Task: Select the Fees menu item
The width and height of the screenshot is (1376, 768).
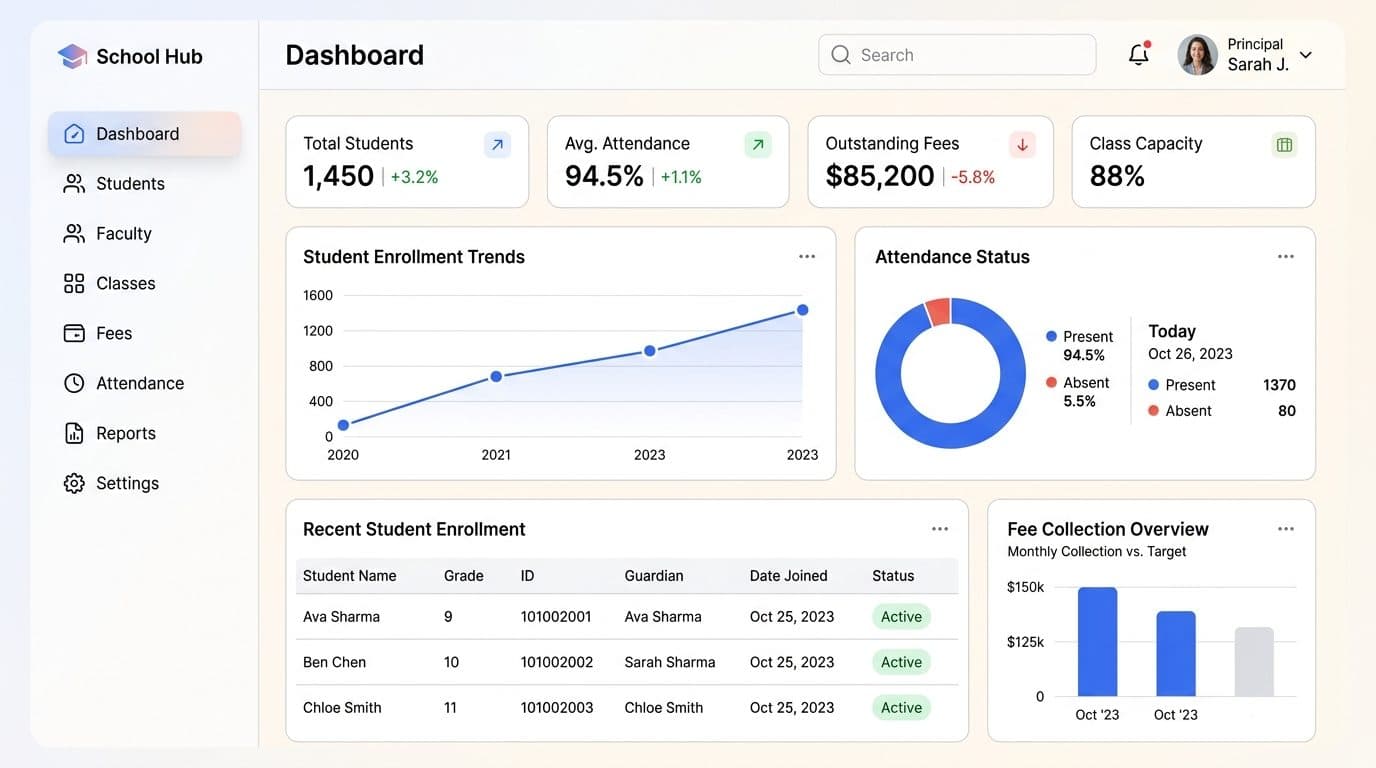Action: [x=144, y=334]
